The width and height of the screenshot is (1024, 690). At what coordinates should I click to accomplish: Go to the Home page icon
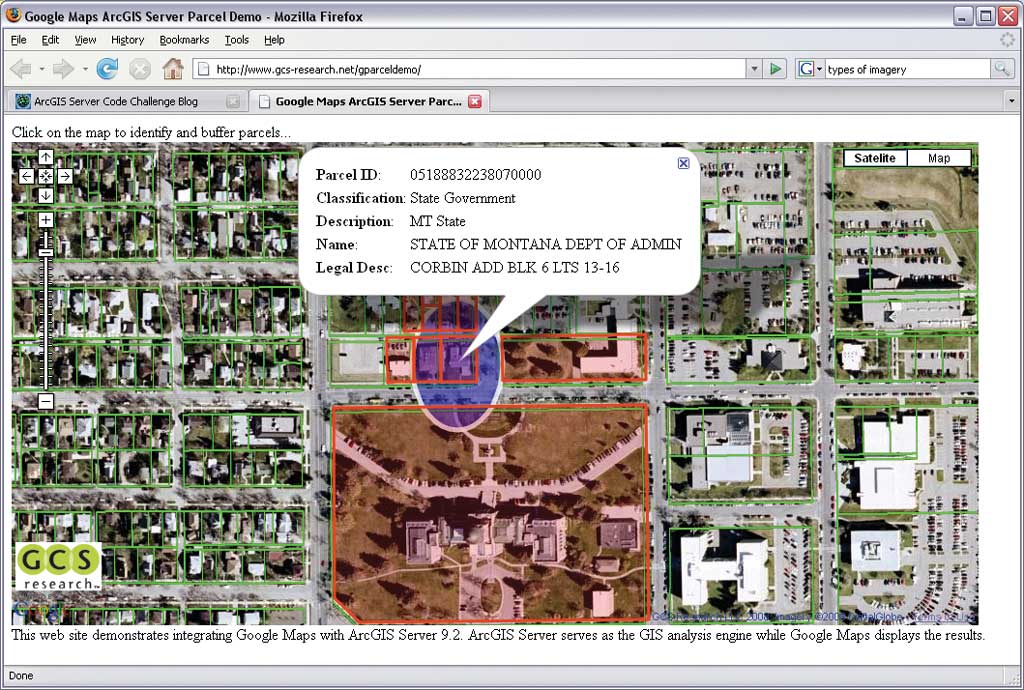173,69
